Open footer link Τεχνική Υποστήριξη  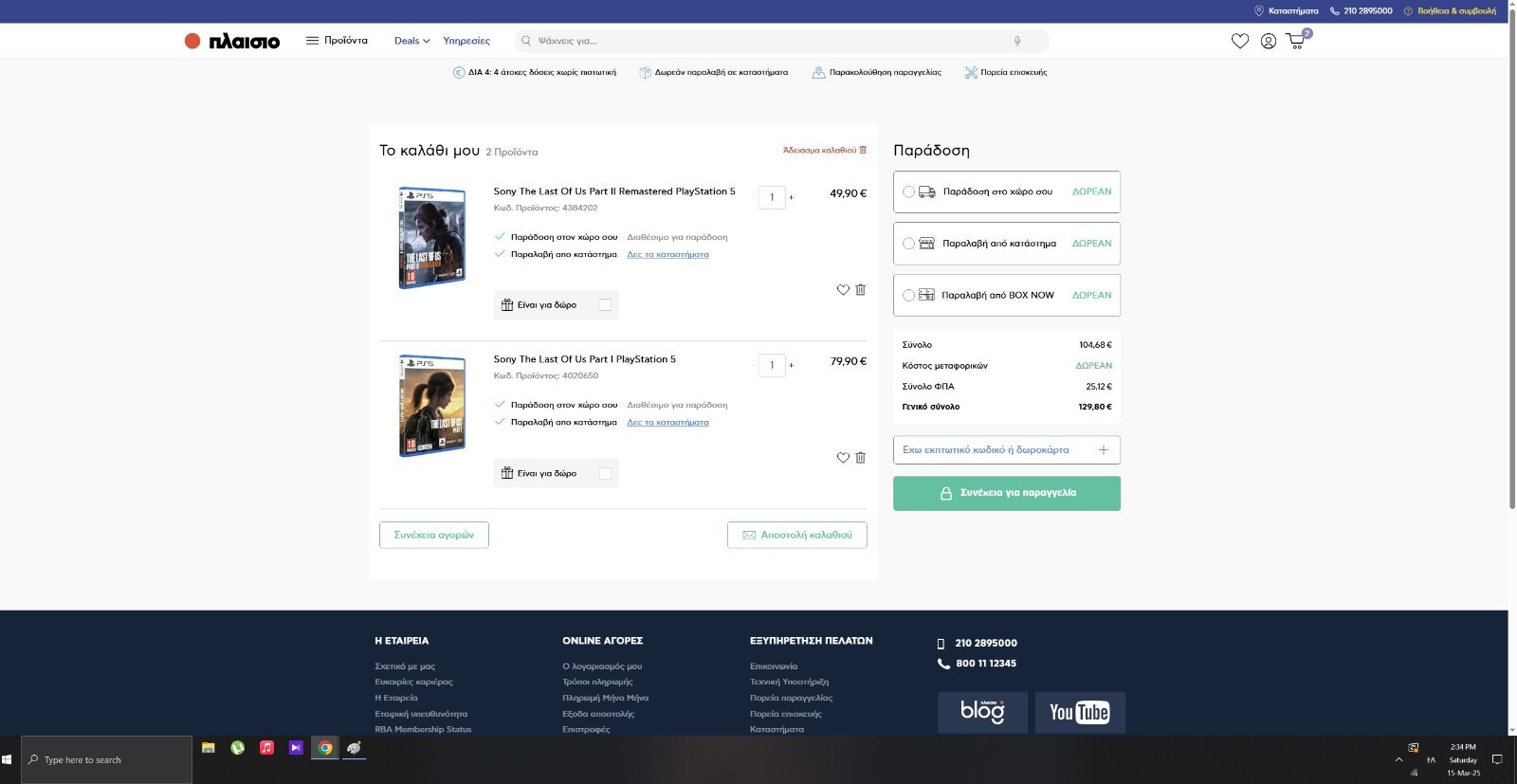point(789,682)
